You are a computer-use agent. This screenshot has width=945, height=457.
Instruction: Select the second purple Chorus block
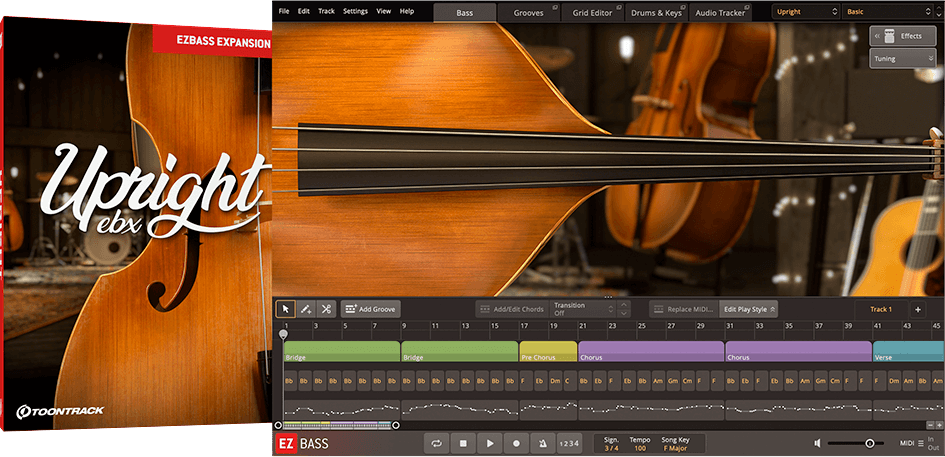799,351
